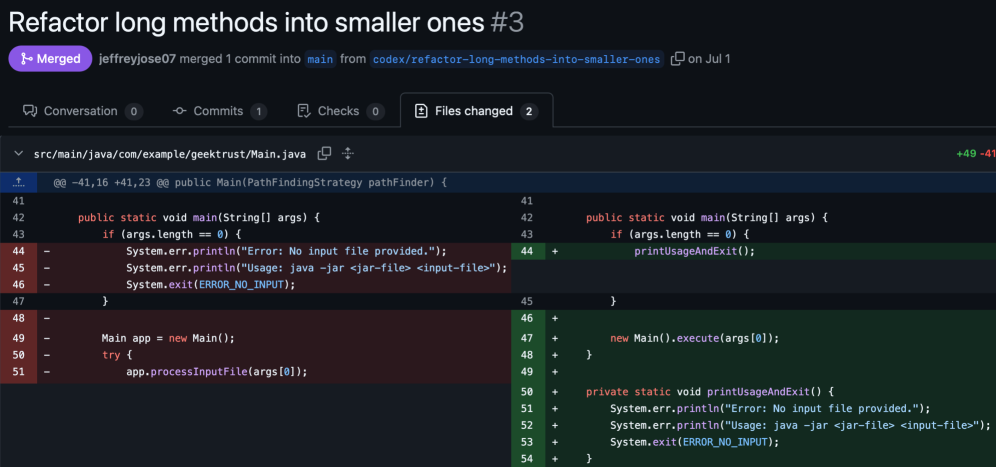Open the Checks tab
Viewport: 996px width, 467px height.
pyautogui.click(x=338, y=111)
